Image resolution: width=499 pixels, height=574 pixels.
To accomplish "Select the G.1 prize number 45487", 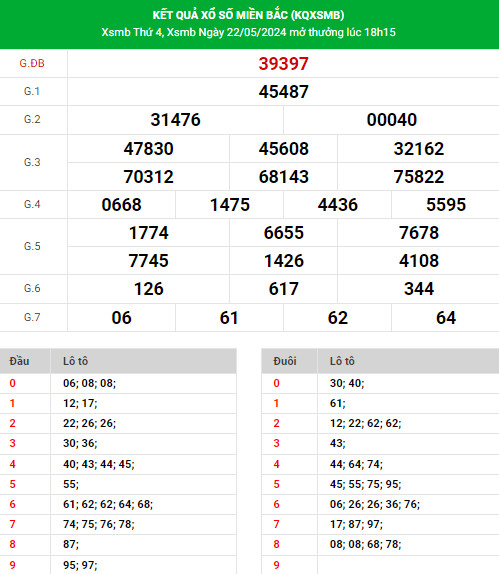I will click(283, 92).
